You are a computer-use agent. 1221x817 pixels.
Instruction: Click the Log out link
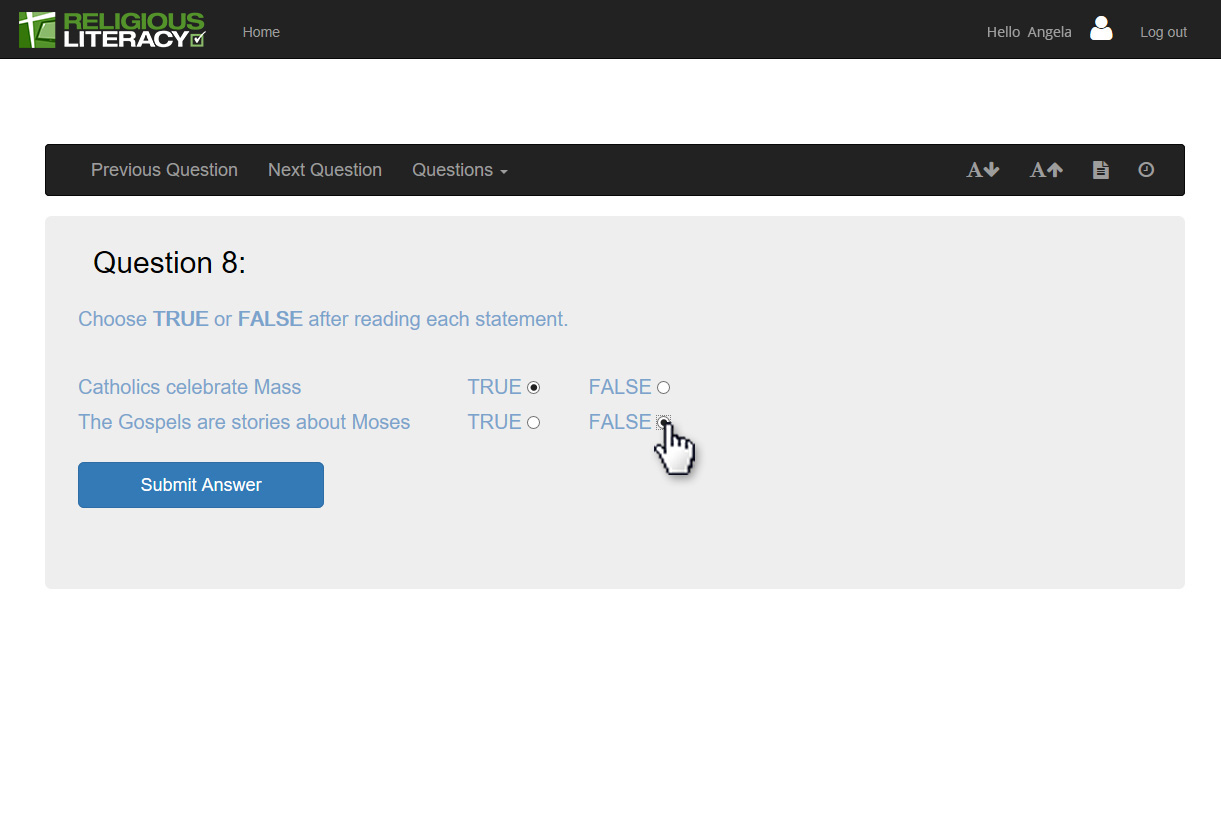click(1163, 32)
